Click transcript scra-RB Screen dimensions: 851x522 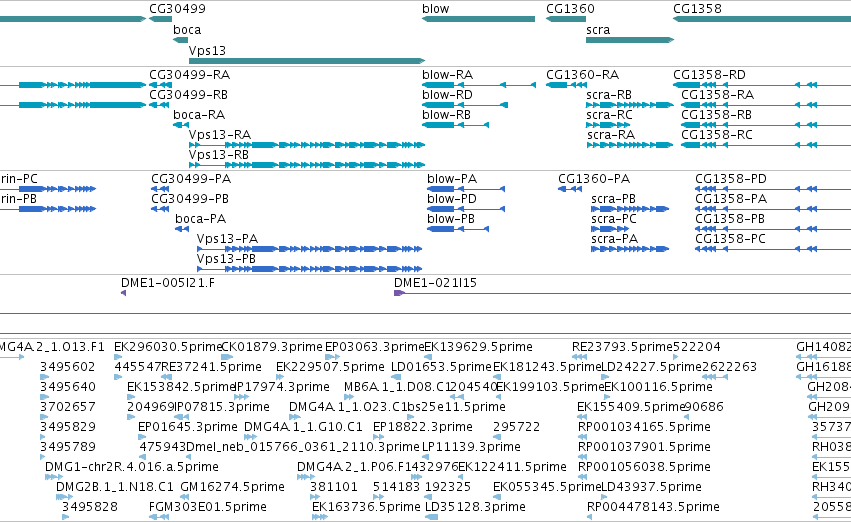point(609,95)
